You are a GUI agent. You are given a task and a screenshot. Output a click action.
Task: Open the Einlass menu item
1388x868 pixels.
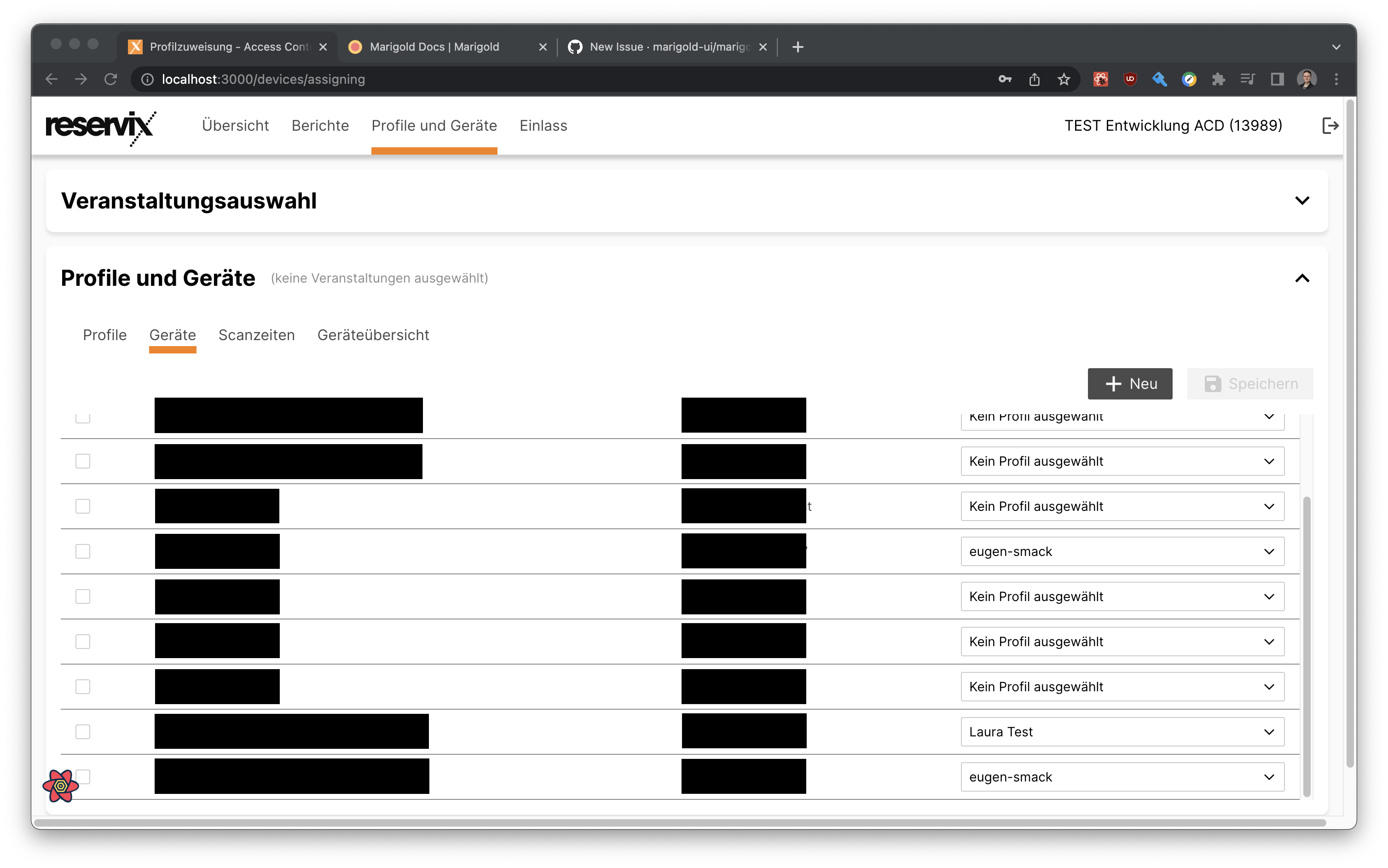pos(543,126)
